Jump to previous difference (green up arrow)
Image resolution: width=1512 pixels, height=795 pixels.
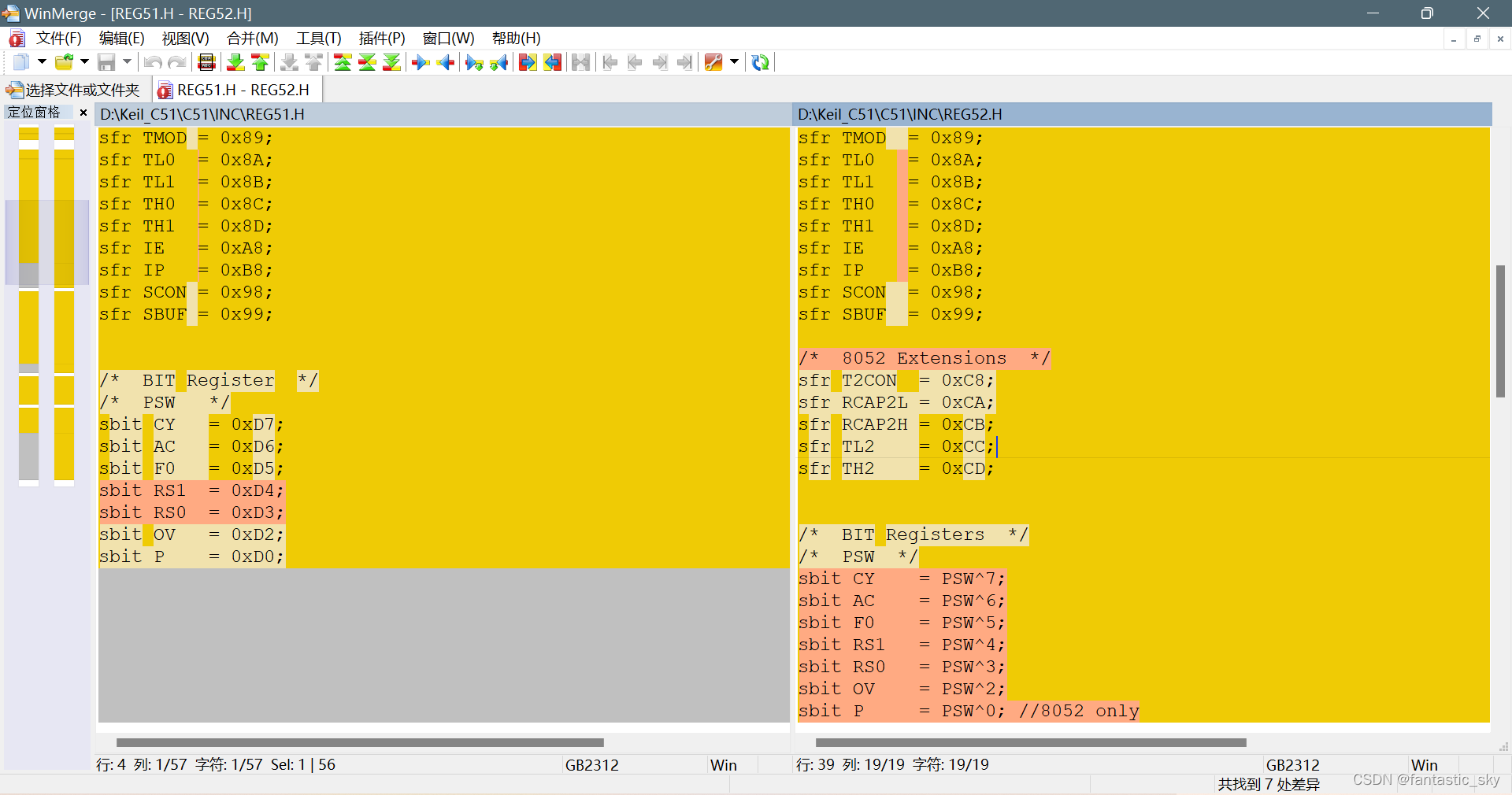tap(260, 62)
